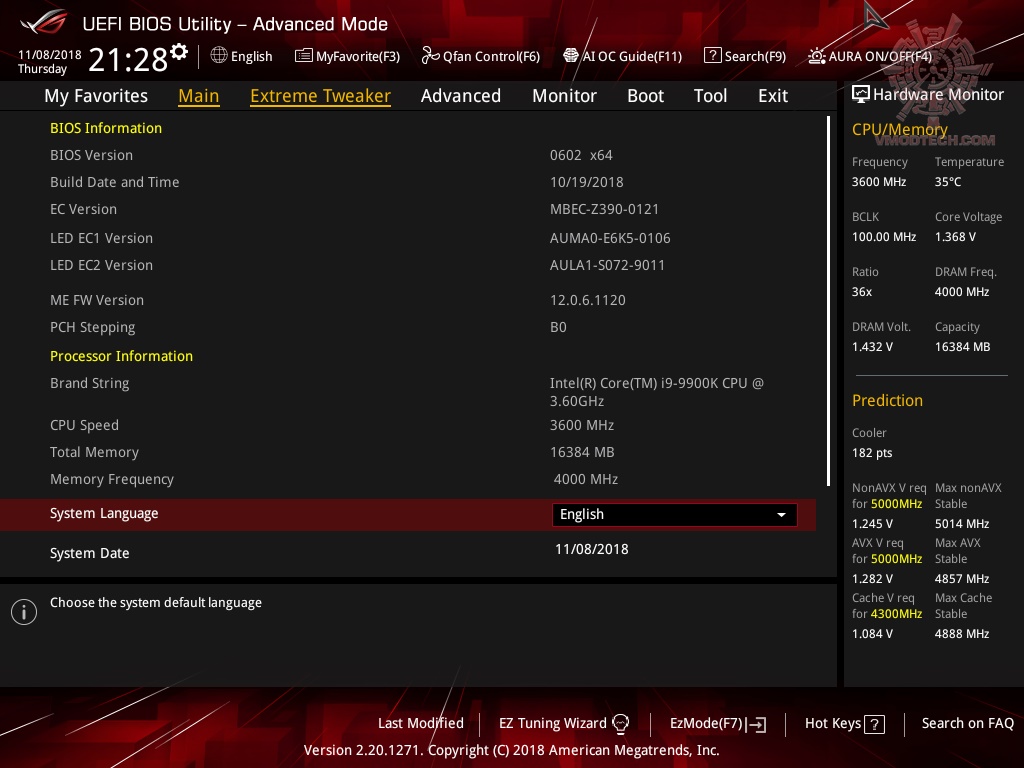Click the Cooler 182 pts value
Screen dimensions: 1024x768
(872, 453)
